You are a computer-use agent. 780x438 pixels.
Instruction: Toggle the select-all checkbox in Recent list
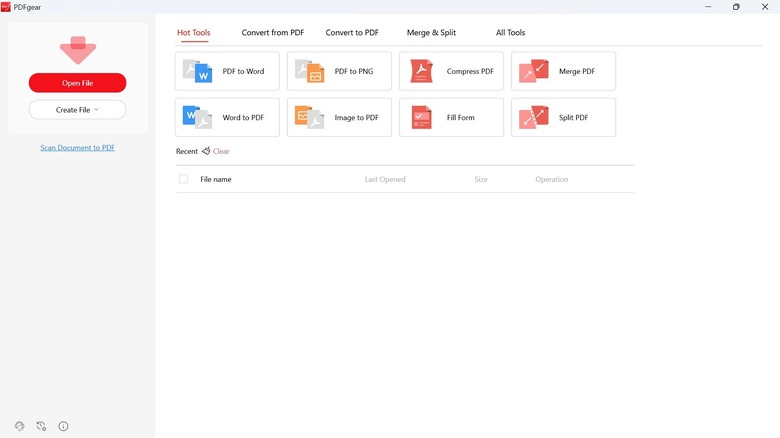[x=184, y=179]
